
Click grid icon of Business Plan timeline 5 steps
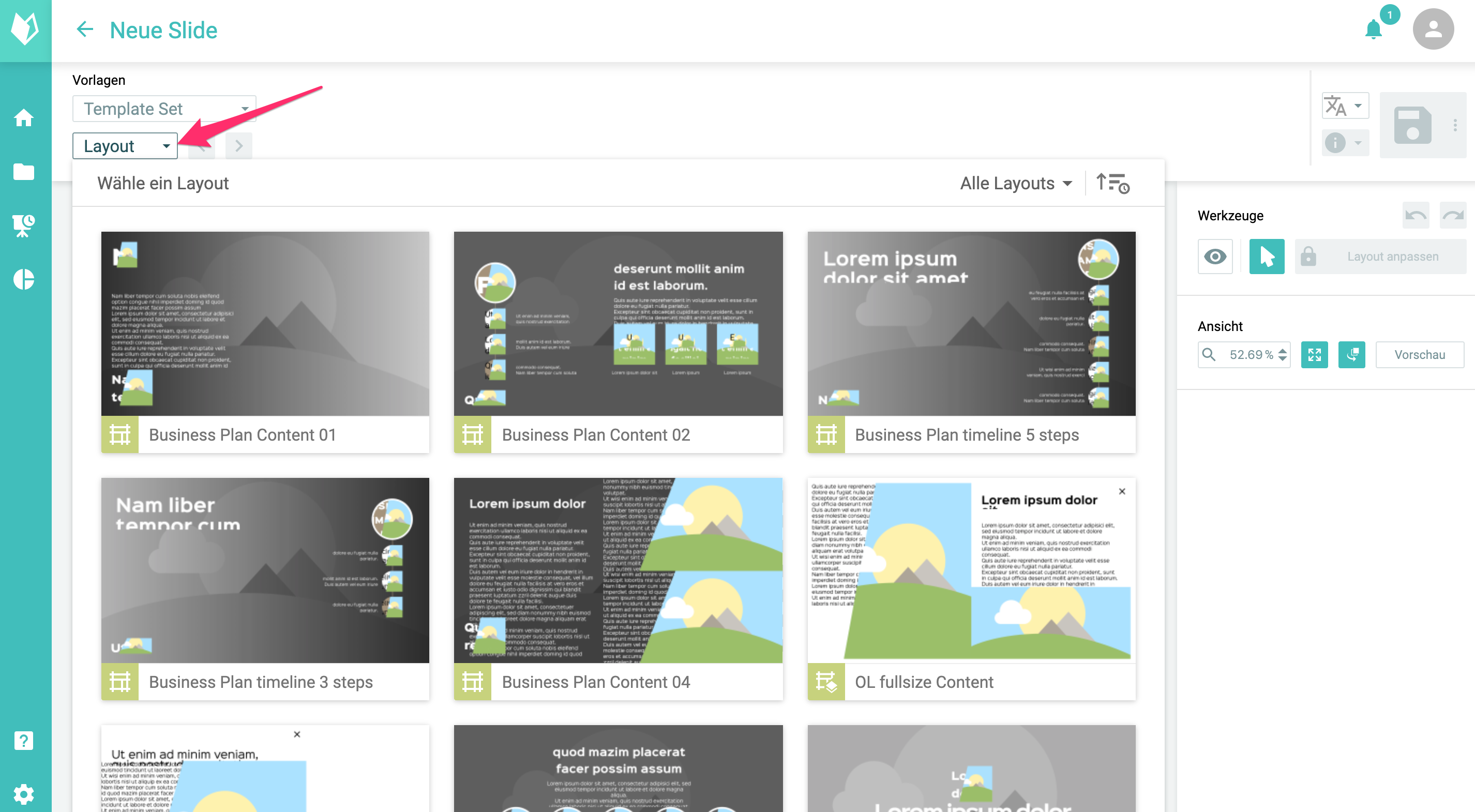pos(825,434)
